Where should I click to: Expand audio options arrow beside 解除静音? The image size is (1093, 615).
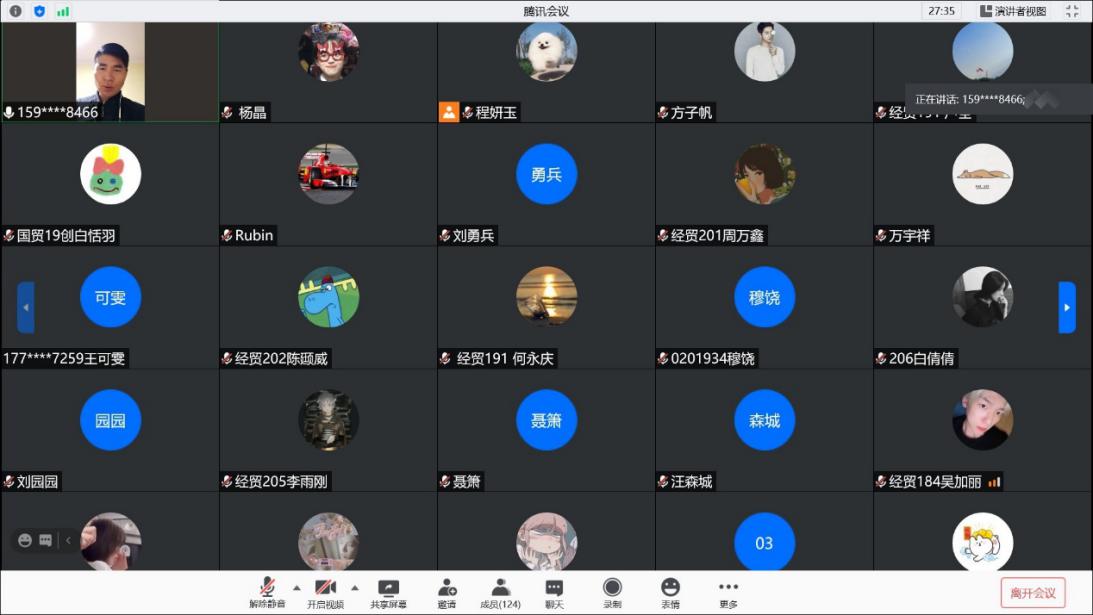[x=296, y=587]
